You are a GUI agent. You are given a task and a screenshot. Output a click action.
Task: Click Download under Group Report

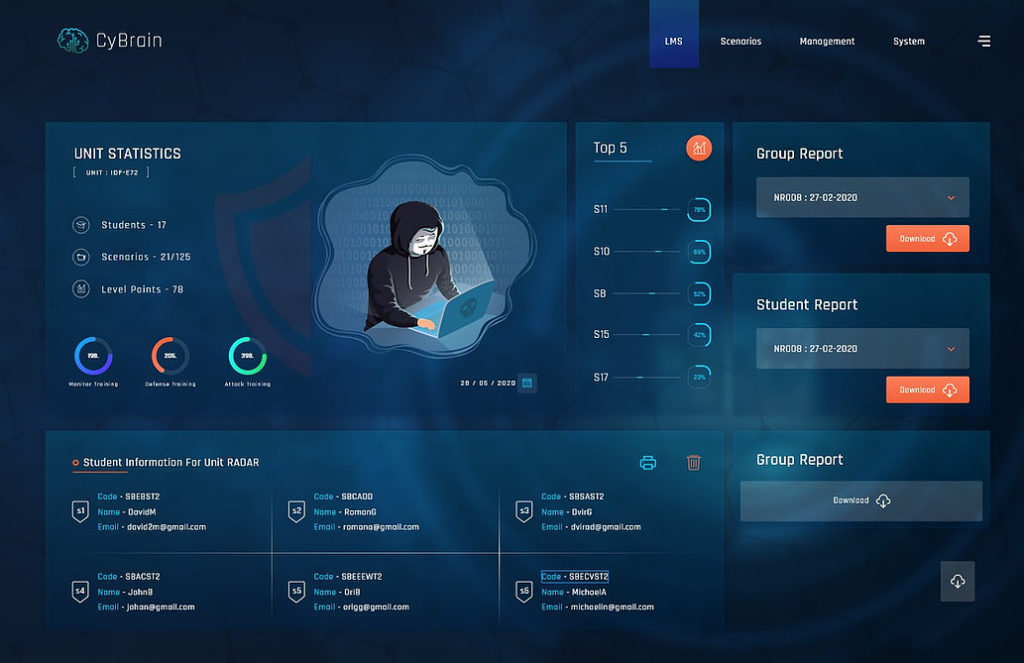926,238
